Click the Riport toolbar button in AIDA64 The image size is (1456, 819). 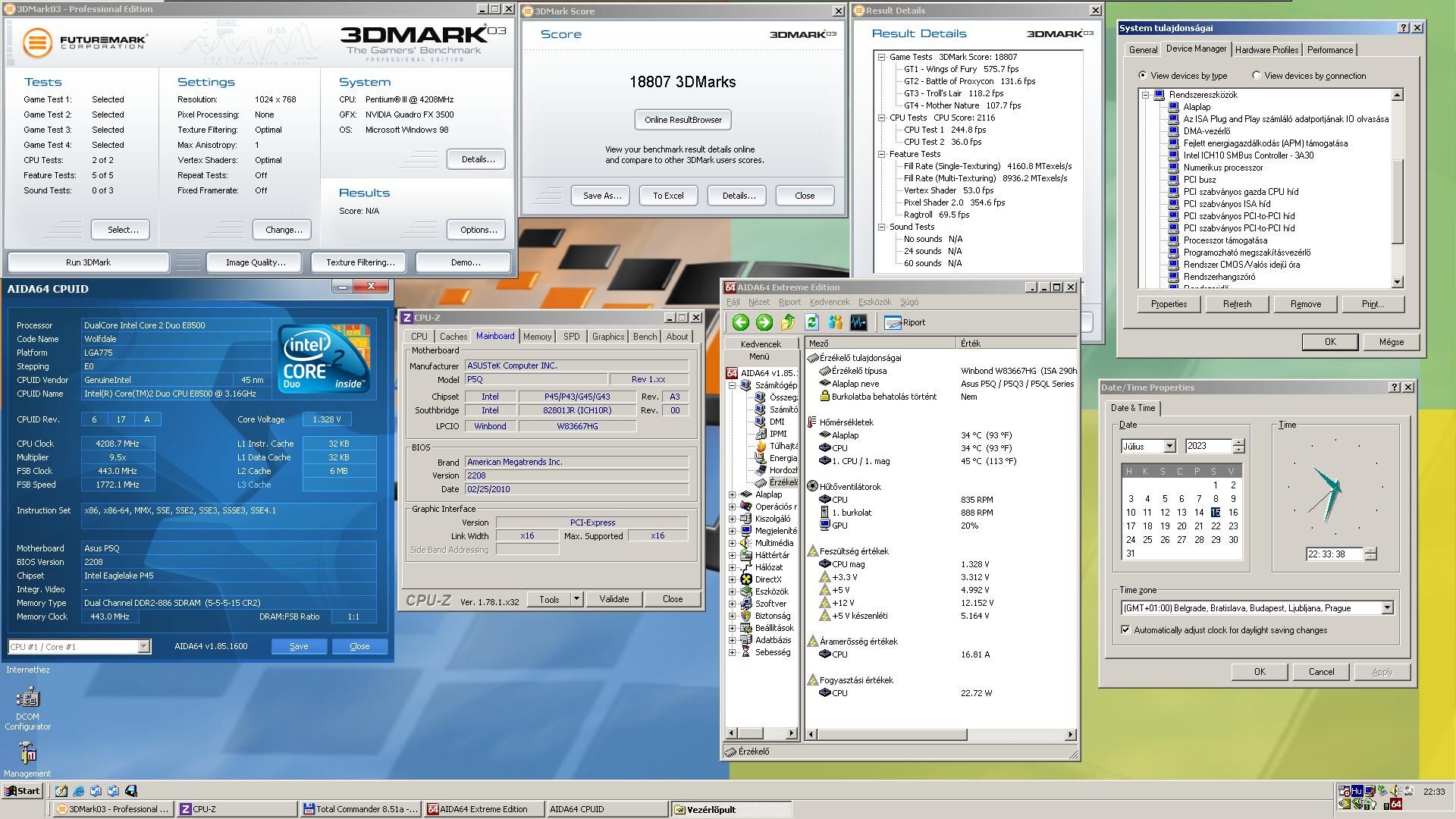pyautogui.click(x=905, y=322)
